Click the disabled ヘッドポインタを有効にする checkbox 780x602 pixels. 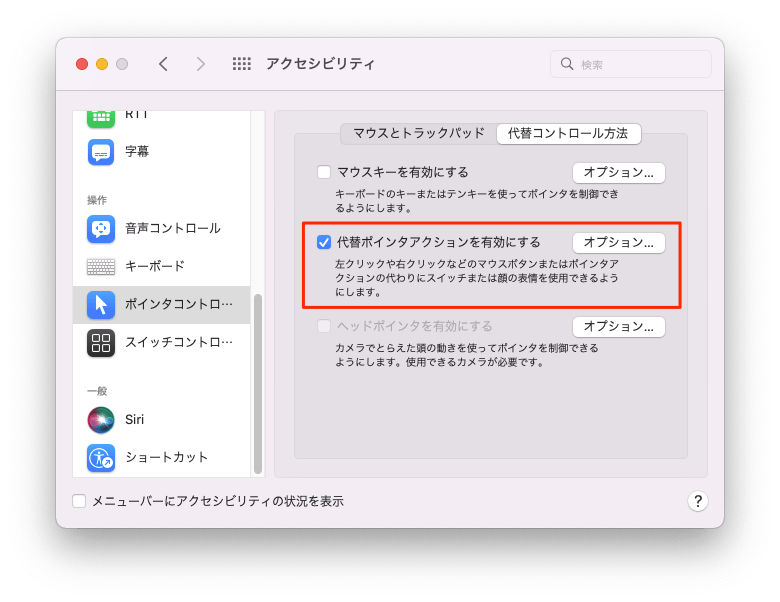[x=324, y=326]
